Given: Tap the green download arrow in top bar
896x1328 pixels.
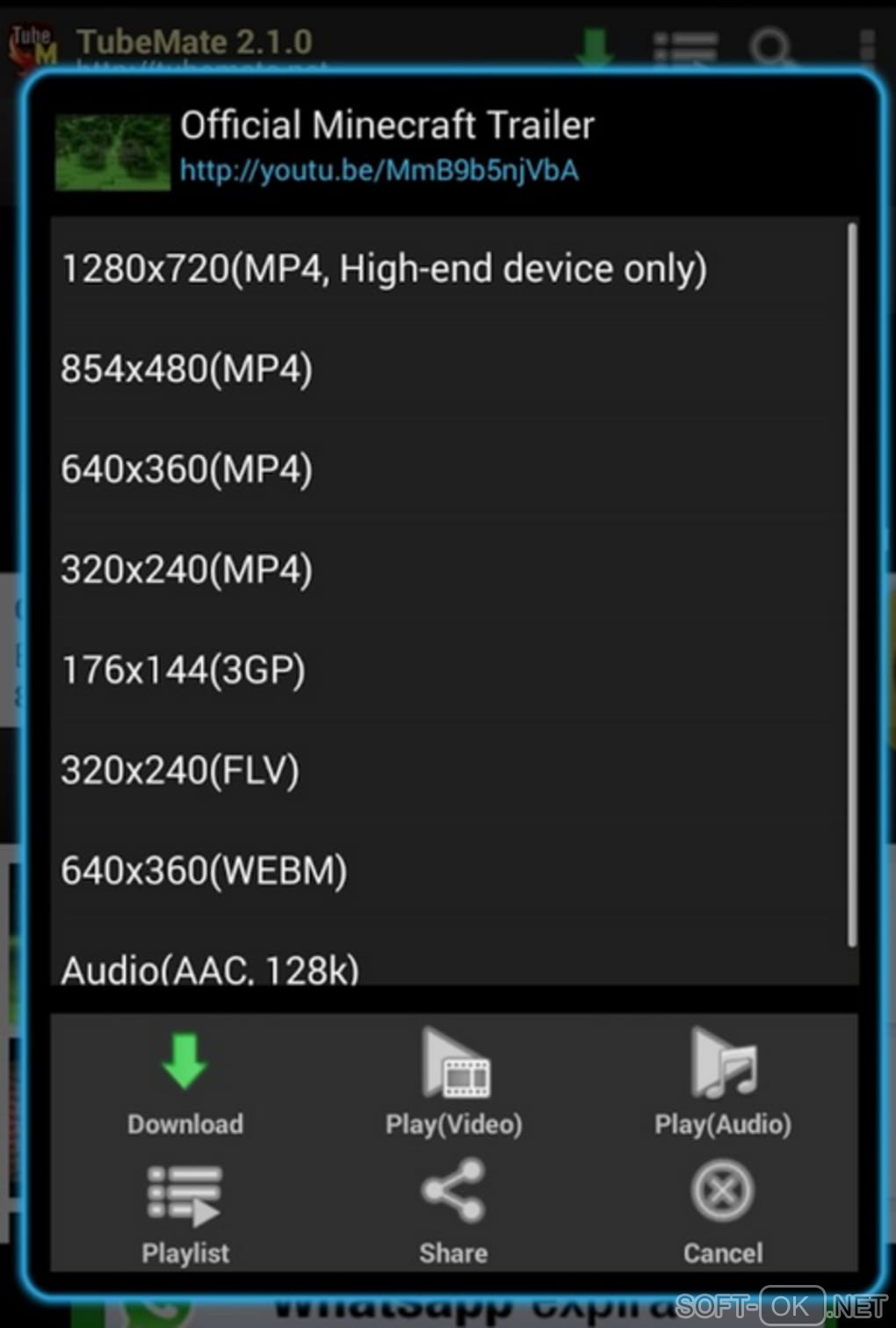Looking at the screenshot, I should pyautogui.click(x=595, y=46).
